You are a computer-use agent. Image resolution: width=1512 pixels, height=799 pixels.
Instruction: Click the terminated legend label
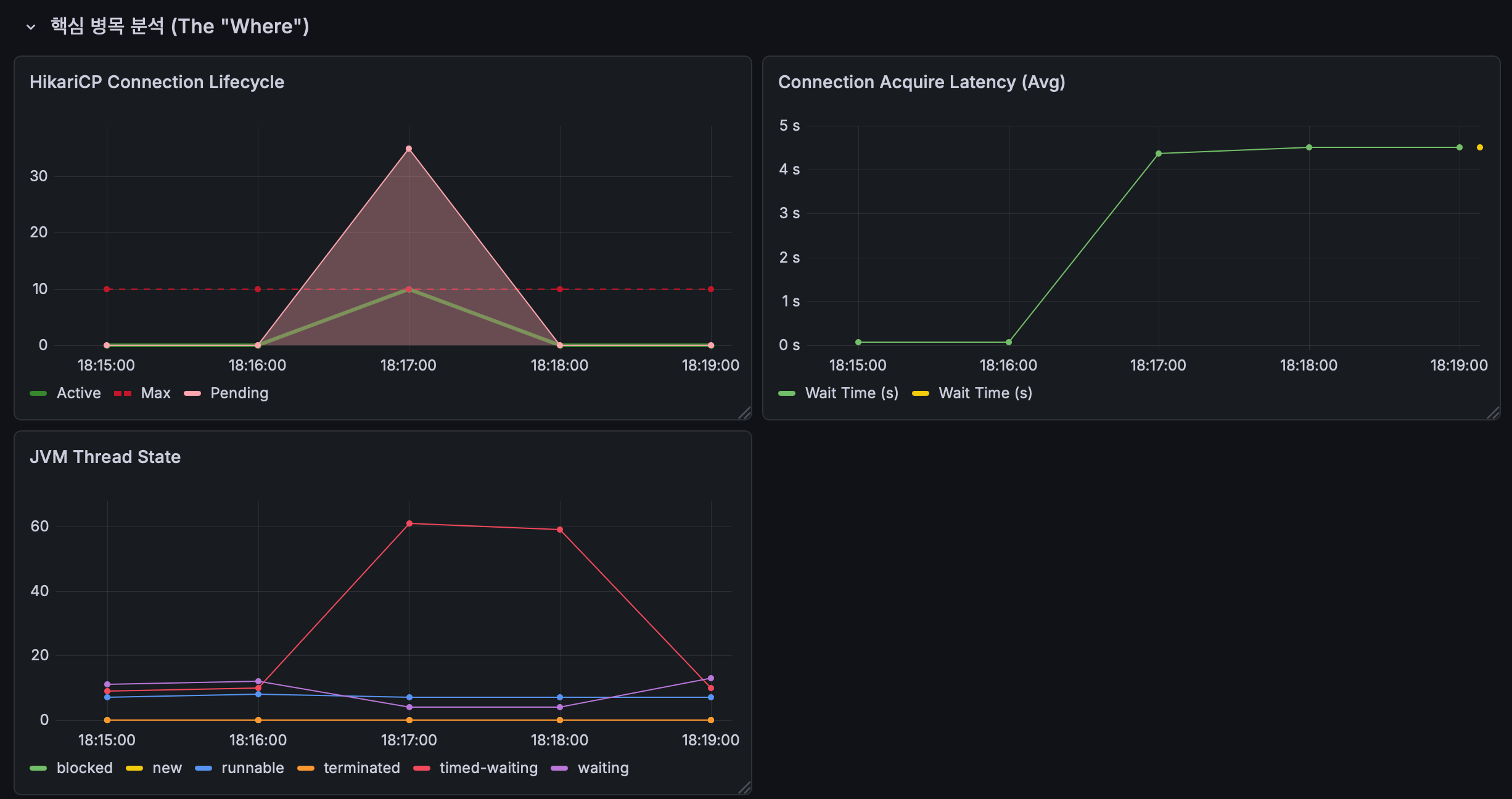click(x=362, y=768)
